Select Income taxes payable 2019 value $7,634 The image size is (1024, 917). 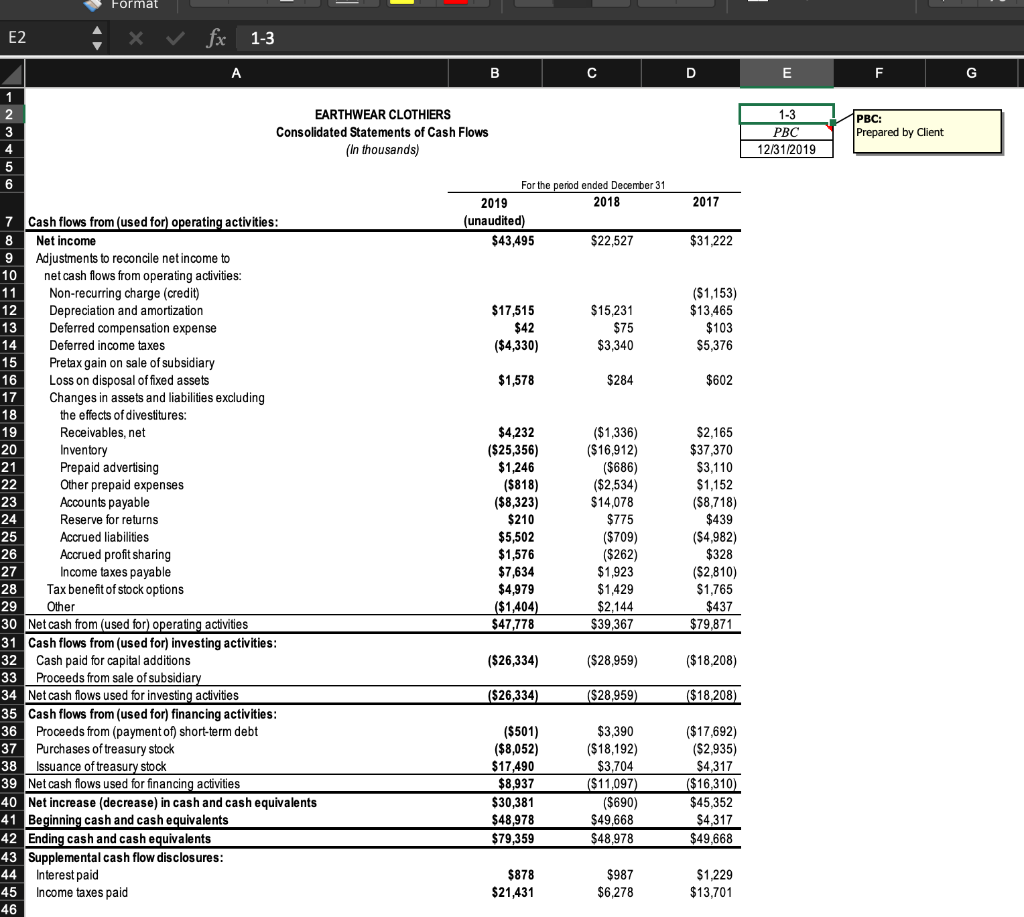(516, 572)
